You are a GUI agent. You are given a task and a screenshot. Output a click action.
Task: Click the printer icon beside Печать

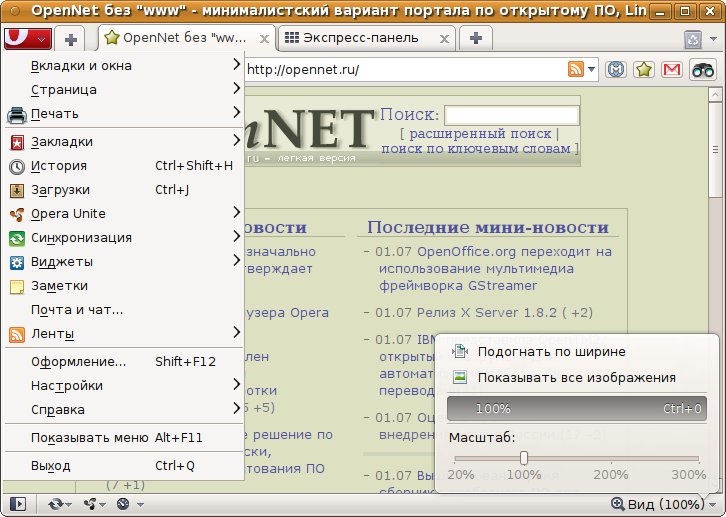point(17,115)
